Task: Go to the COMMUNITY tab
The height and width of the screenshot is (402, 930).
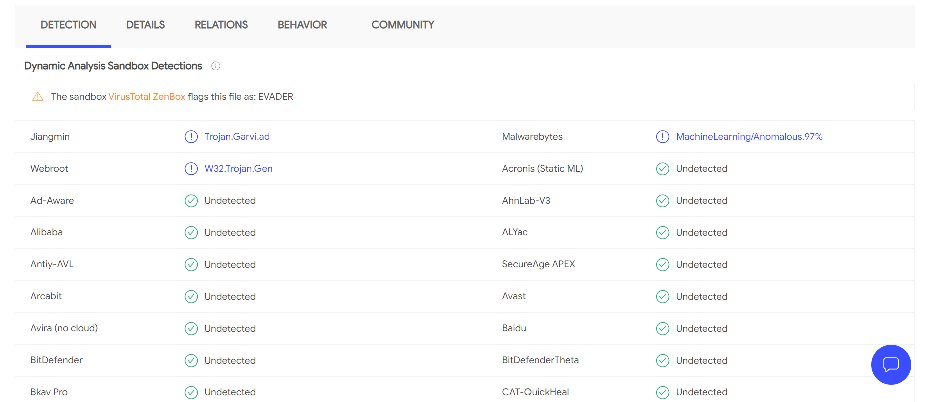Action: coord(403,25)
